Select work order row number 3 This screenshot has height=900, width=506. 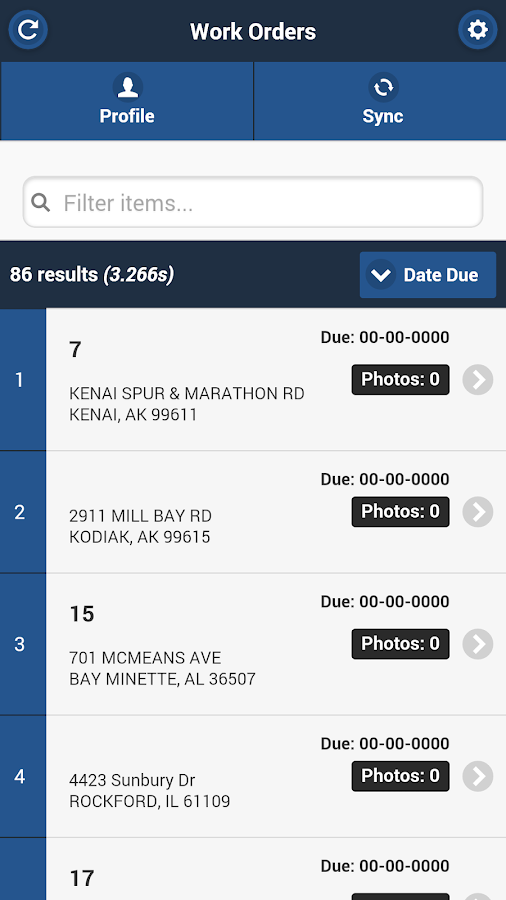(253, 644)
